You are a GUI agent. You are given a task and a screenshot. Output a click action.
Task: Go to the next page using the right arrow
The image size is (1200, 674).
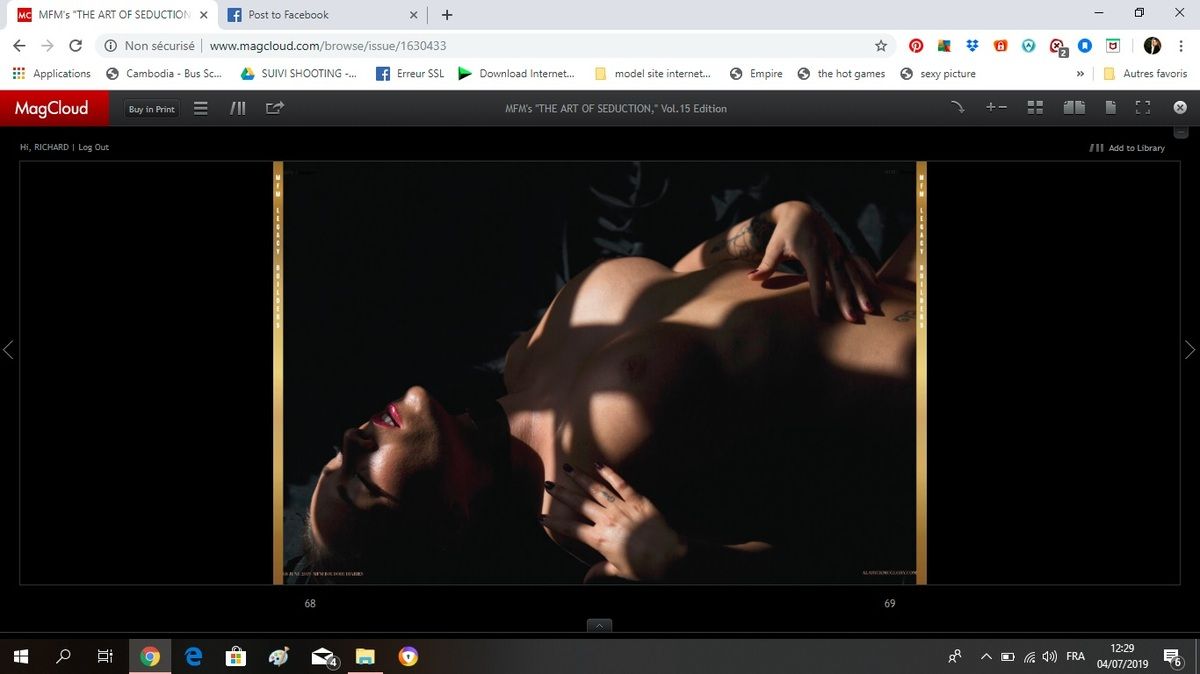(x=1189, y=349)
